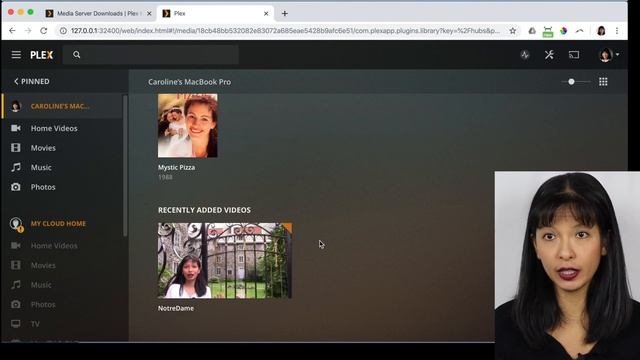Click the Chrome profile avatar
Viewport: 640px width, 360px height.
point(601,31)
